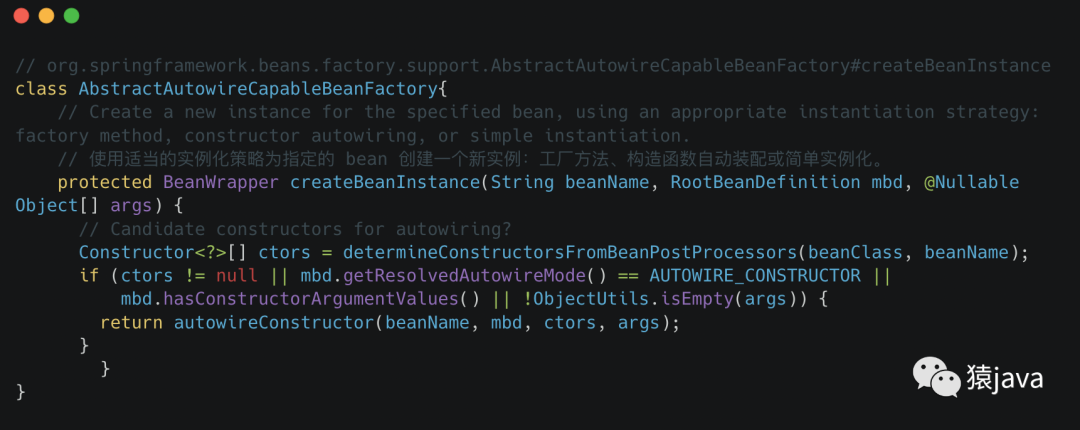Click the 'class' keyword
This screenshot has width=1080, height=430.
[42, 89]
